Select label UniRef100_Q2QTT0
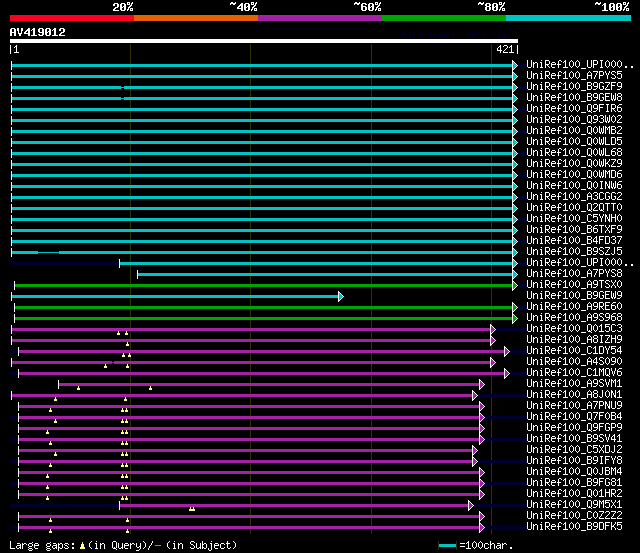 [x=574, y=208]
